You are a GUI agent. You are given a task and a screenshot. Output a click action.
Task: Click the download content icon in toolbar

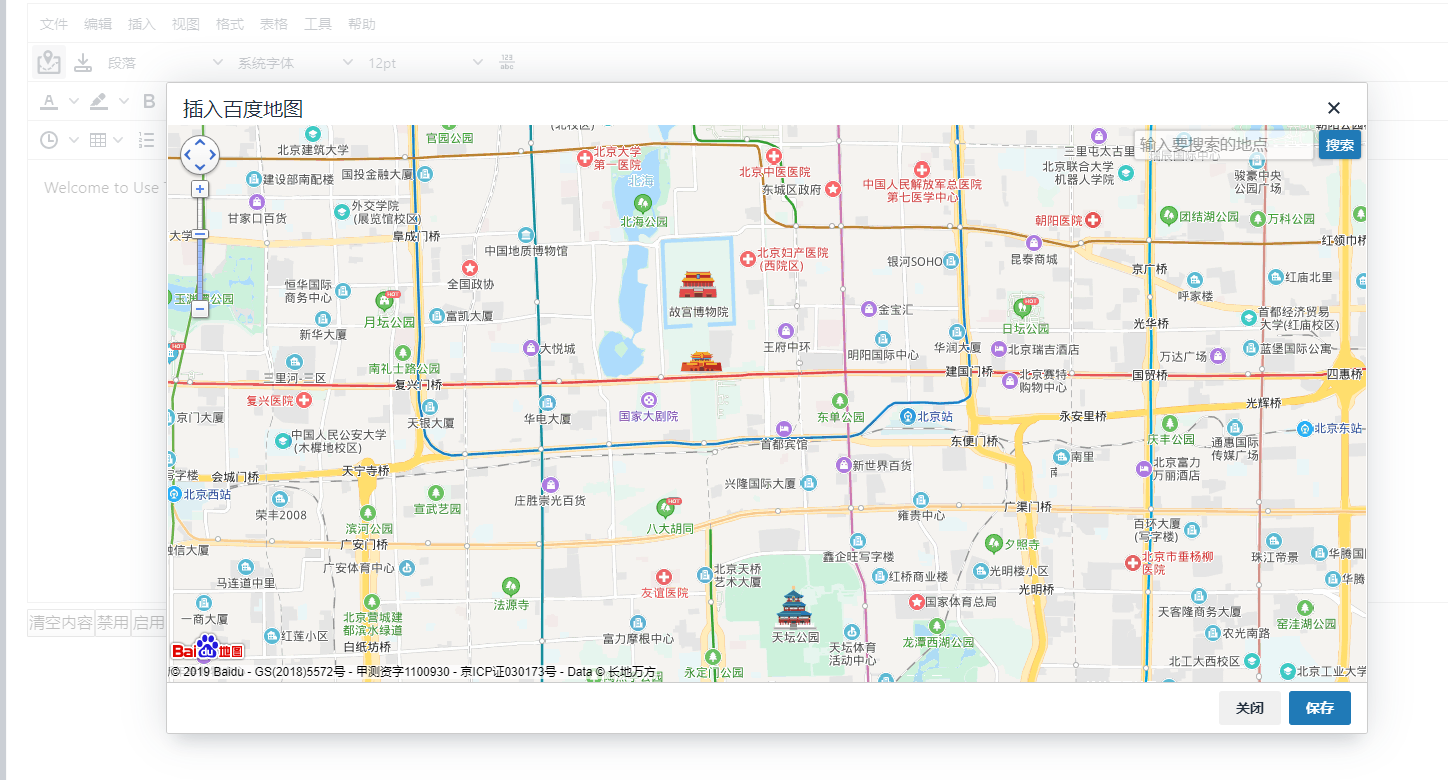point(85,62)
